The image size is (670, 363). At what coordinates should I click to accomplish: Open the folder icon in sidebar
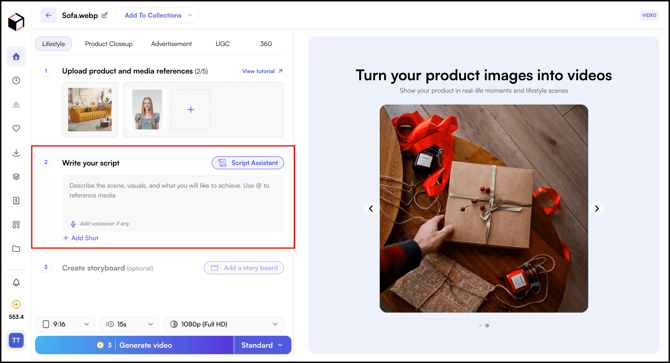16,249
